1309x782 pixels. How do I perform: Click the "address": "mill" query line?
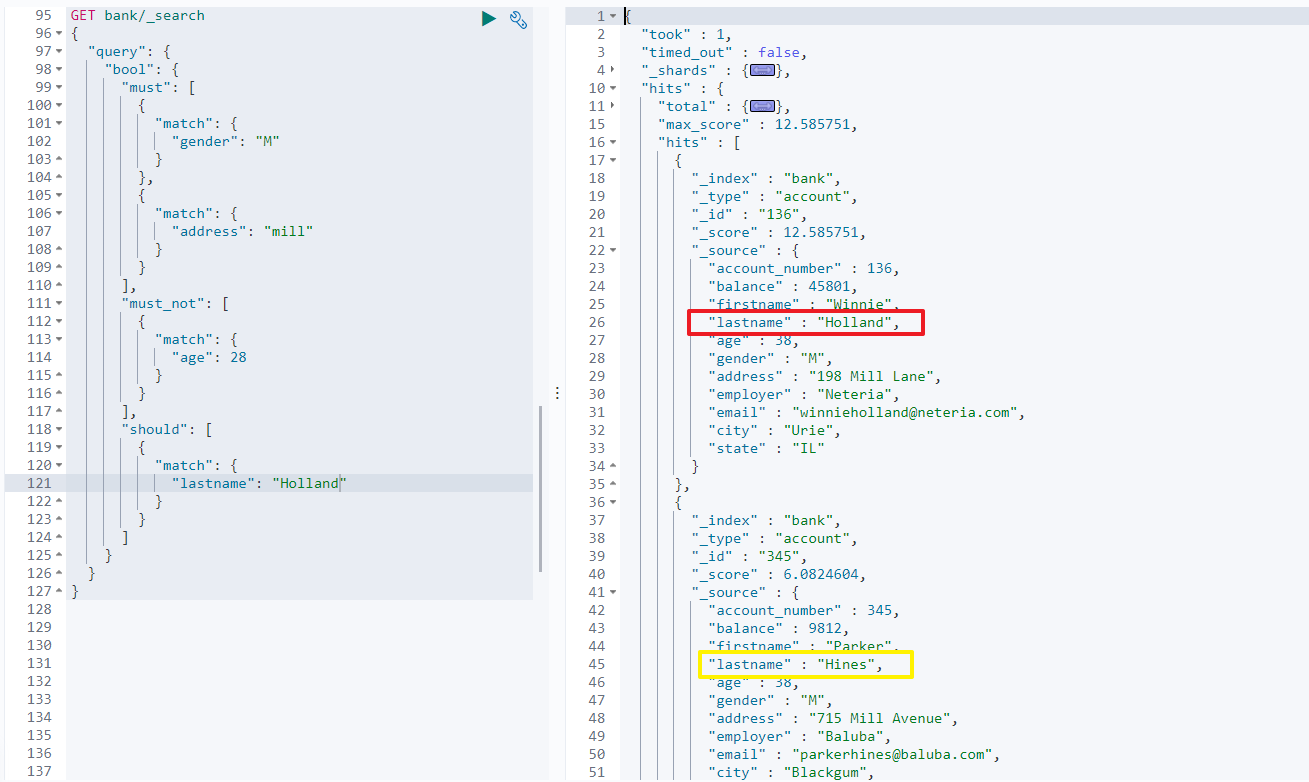(x=242, y=232)
